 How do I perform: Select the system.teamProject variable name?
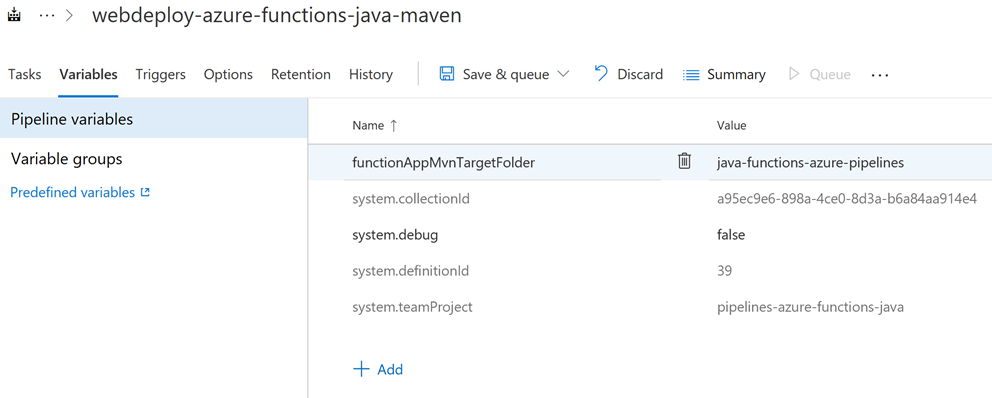tap(412, 308)
